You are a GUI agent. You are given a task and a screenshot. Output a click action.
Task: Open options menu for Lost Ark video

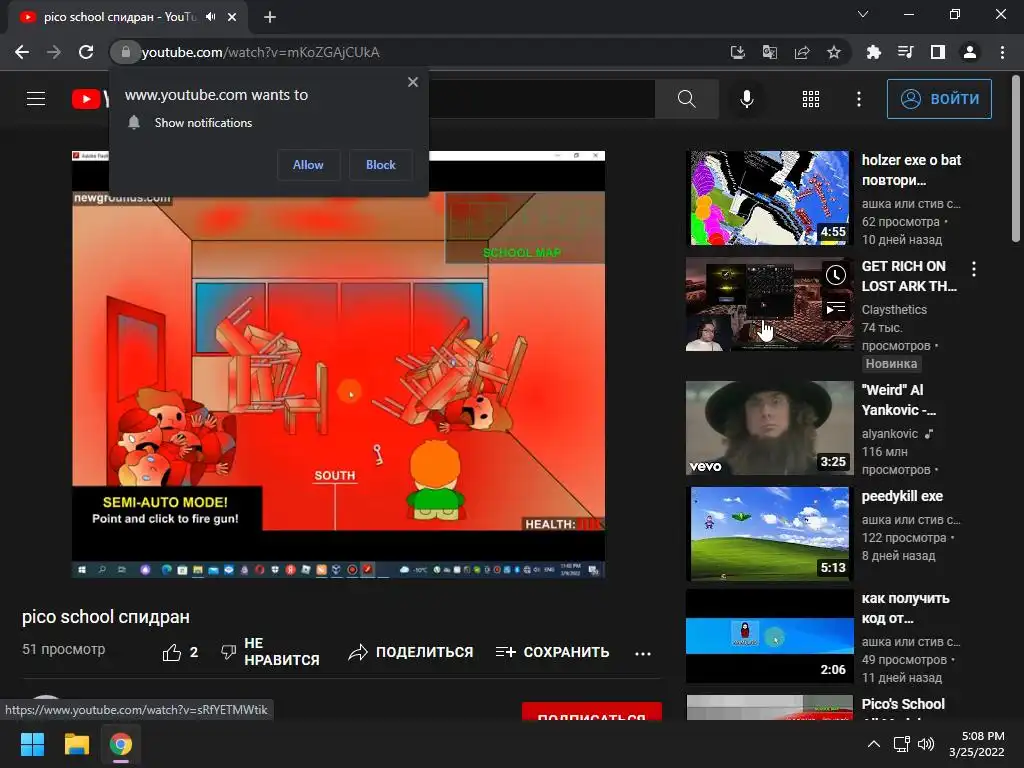point(974,268)
